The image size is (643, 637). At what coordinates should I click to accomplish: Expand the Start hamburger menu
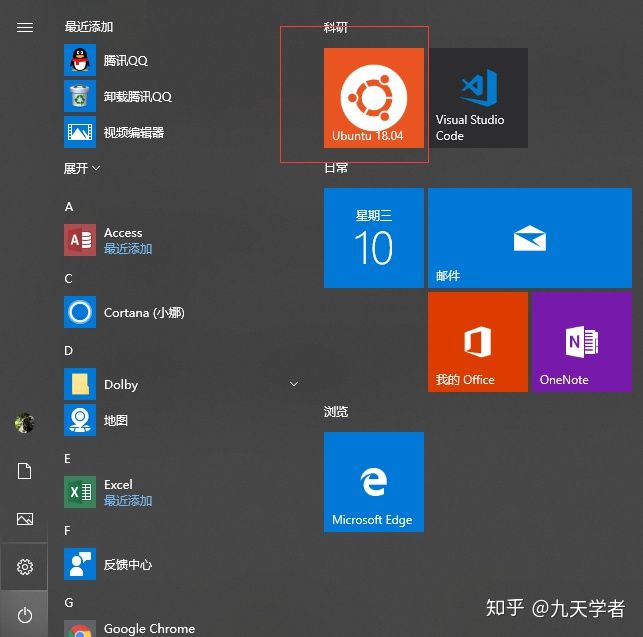pos(25,28)
